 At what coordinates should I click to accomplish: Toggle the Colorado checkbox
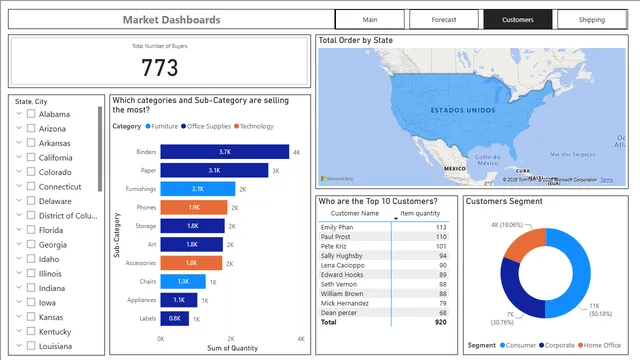[31, 172]
